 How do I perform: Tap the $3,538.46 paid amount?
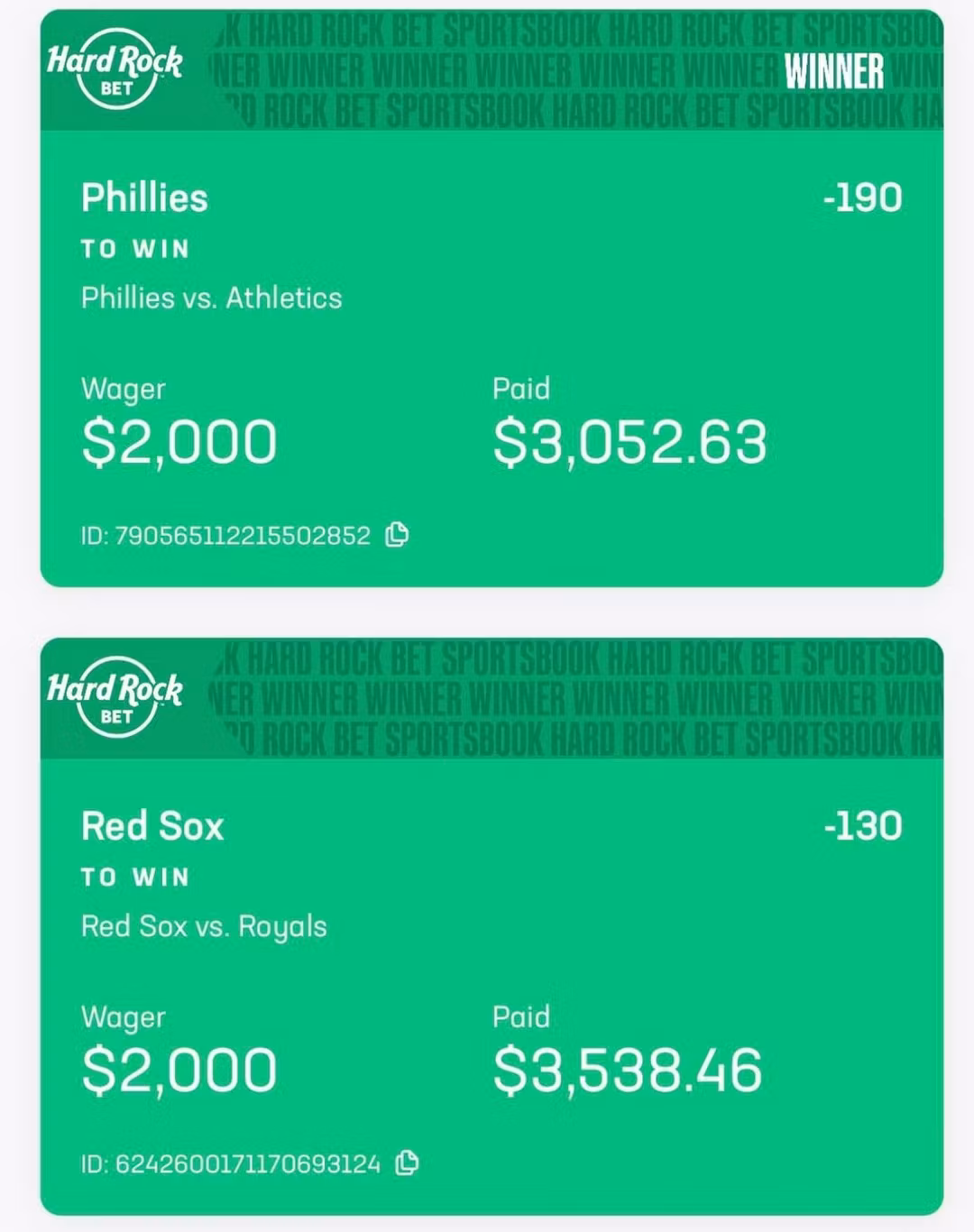628,1071
